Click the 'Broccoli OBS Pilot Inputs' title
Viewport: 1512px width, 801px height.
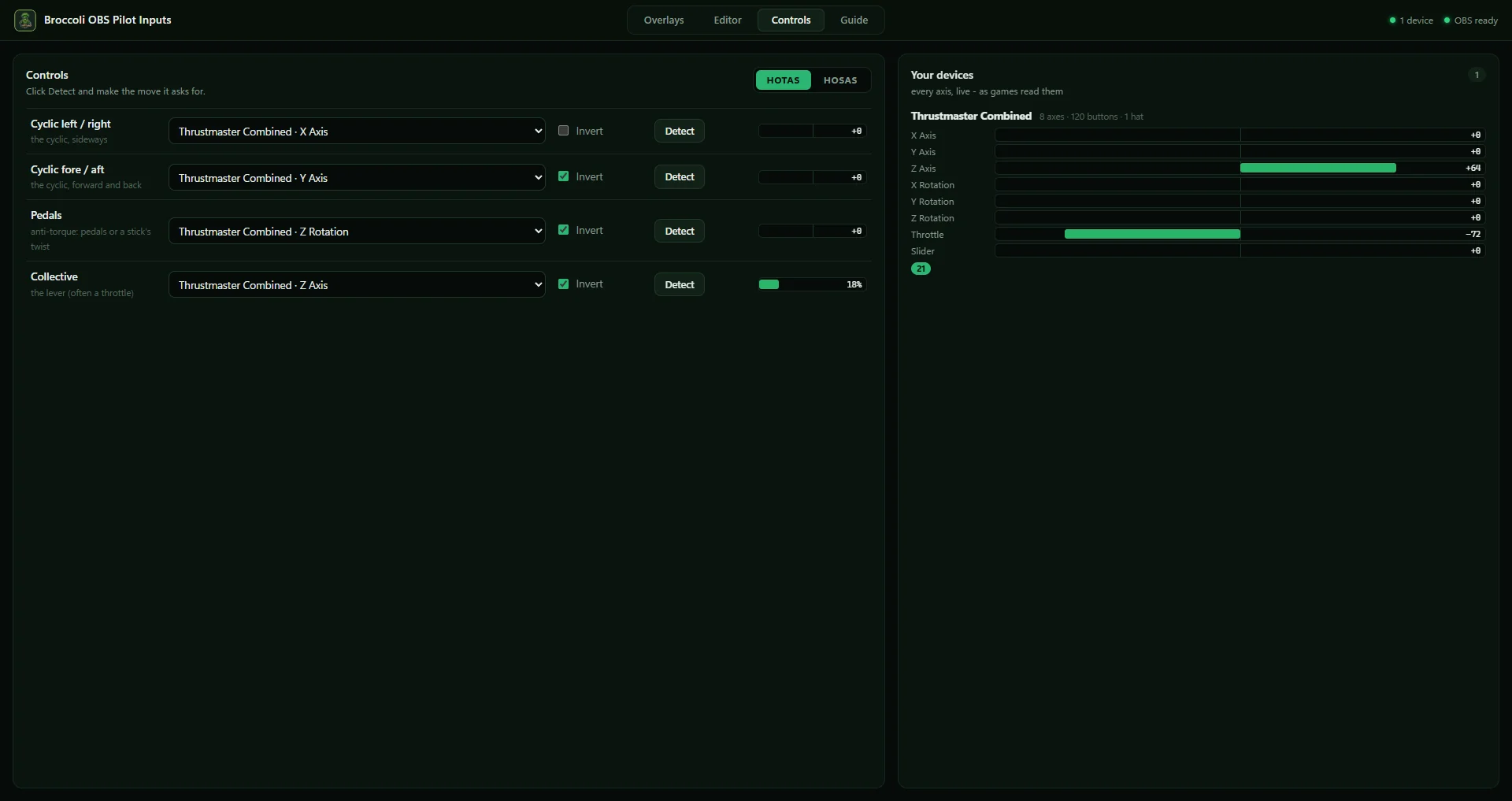click(107, 20)
